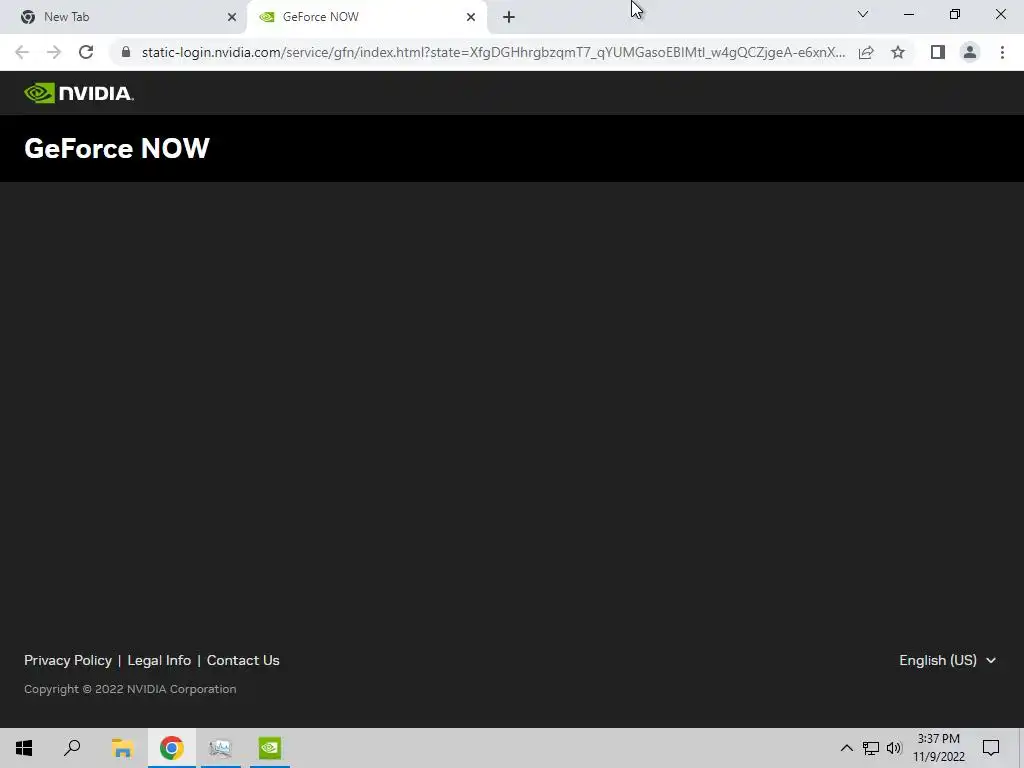Switch to the New Tab tab

[124, 17]
